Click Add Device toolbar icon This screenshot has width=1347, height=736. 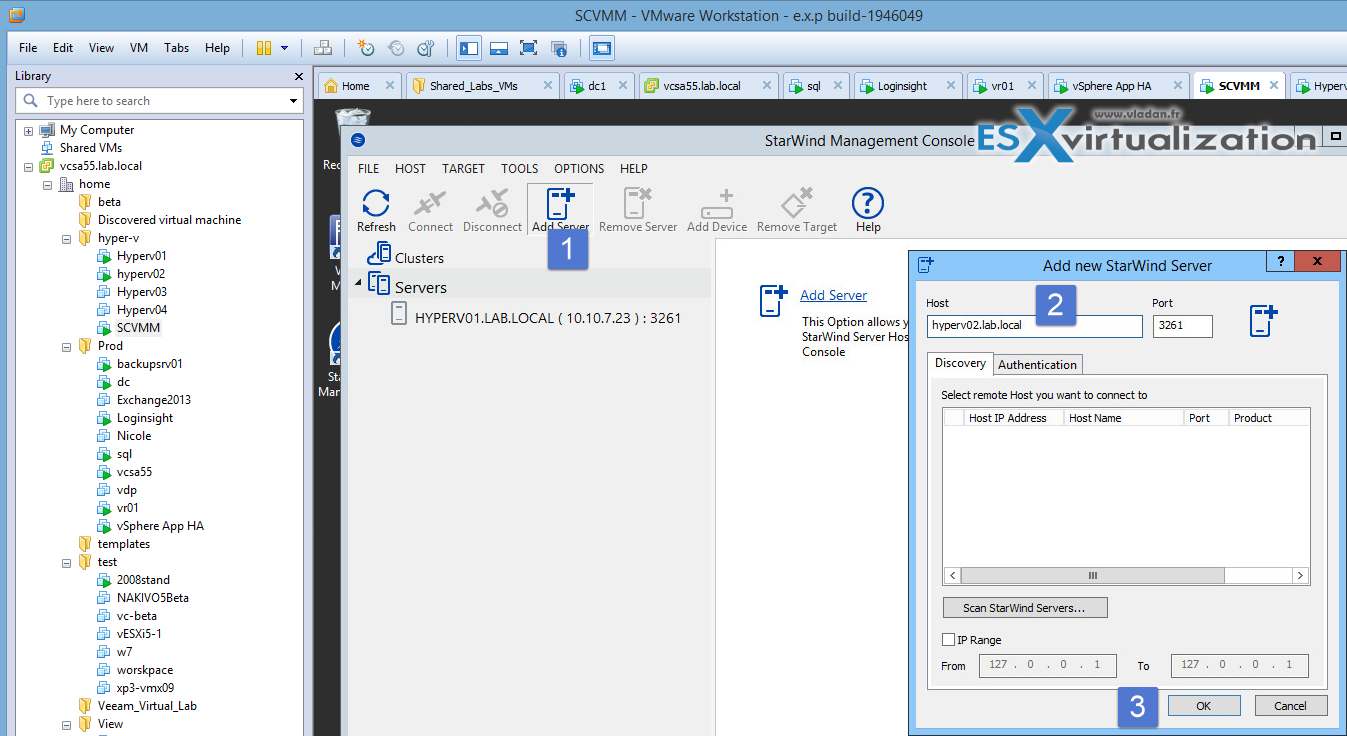pos(717,211)
